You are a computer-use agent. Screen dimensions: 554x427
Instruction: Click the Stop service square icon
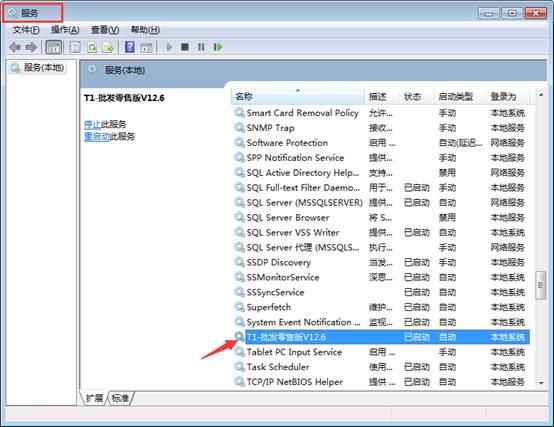pos(184,47)
